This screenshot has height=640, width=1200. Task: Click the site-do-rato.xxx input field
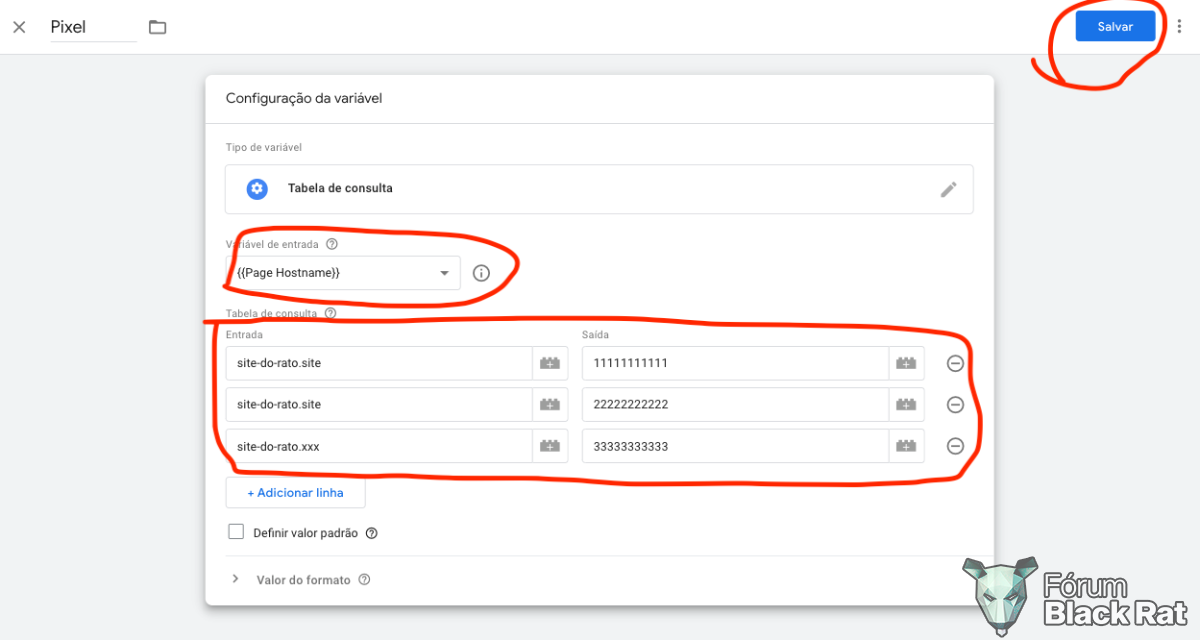click(x=379, y=446)
